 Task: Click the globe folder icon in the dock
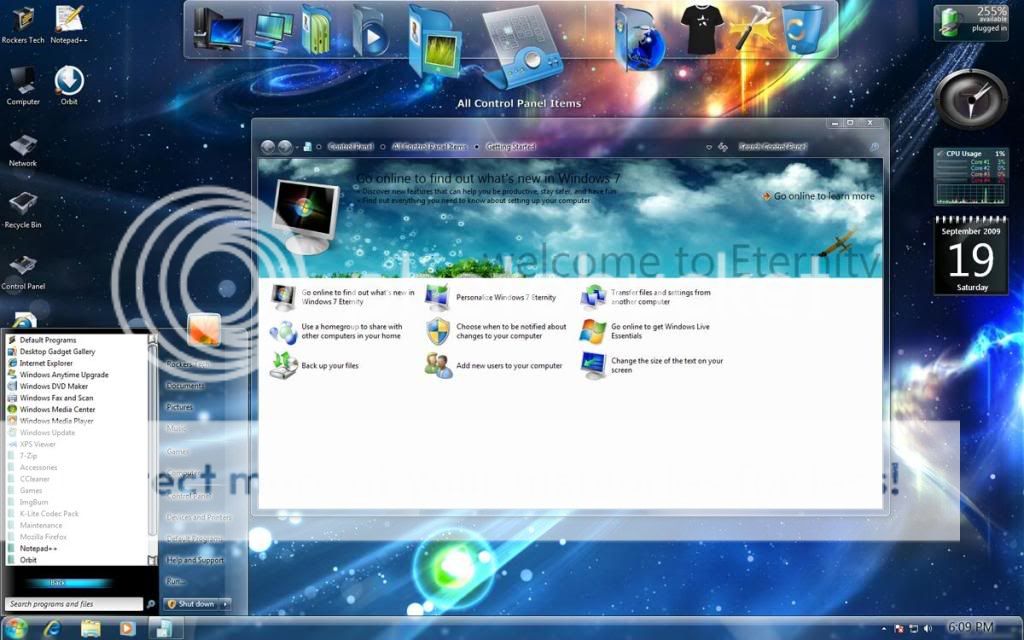coord(639,38)
